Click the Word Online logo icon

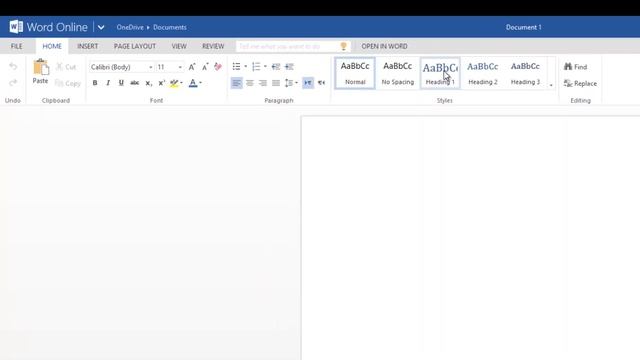[16, 27]
